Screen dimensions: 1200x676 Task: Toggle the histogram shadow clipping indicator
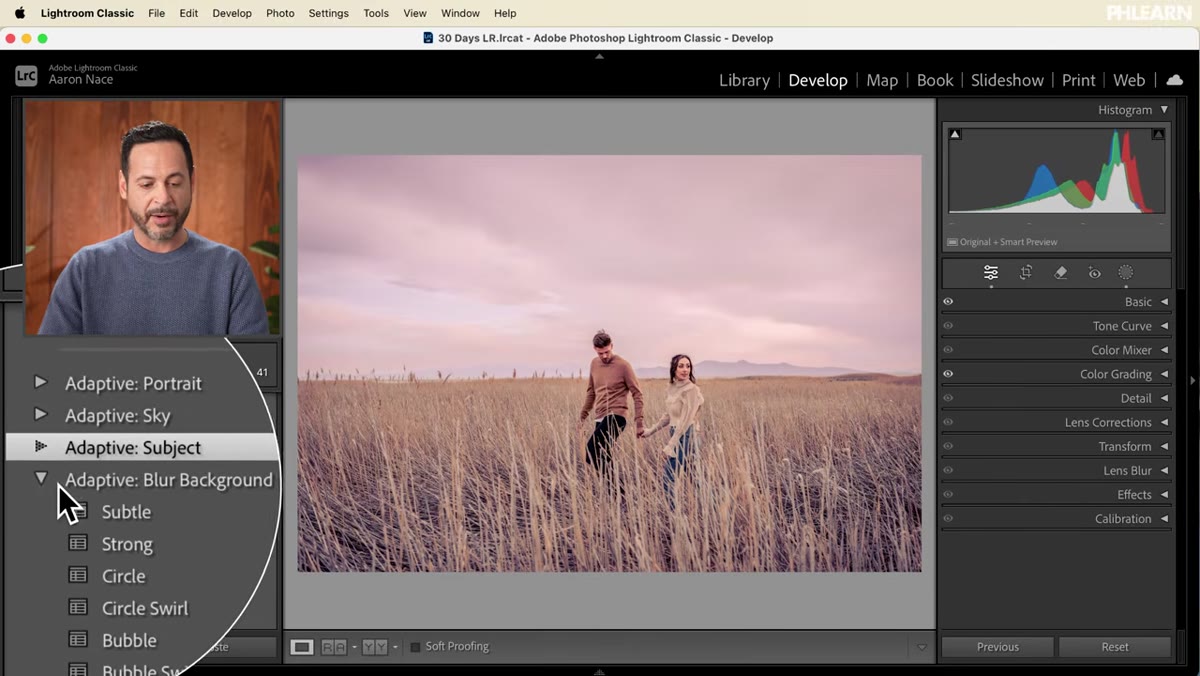tap(955, 134)
